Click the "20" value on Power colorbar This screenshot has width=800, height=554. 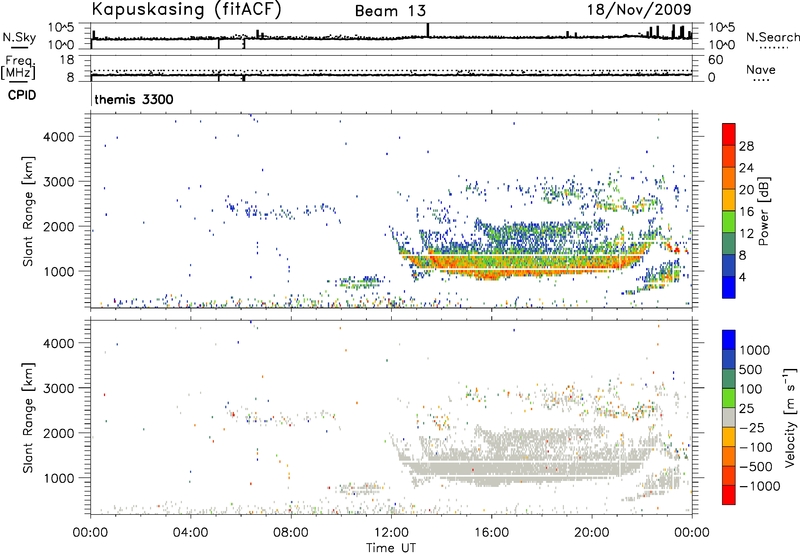[x=746, y=190]
